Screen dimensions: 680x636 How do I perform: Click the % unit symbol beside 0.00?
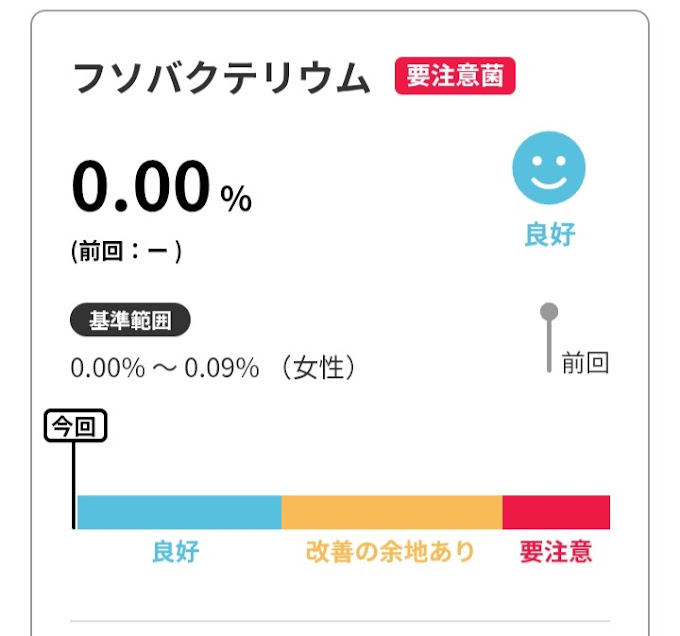click(236, 199)
